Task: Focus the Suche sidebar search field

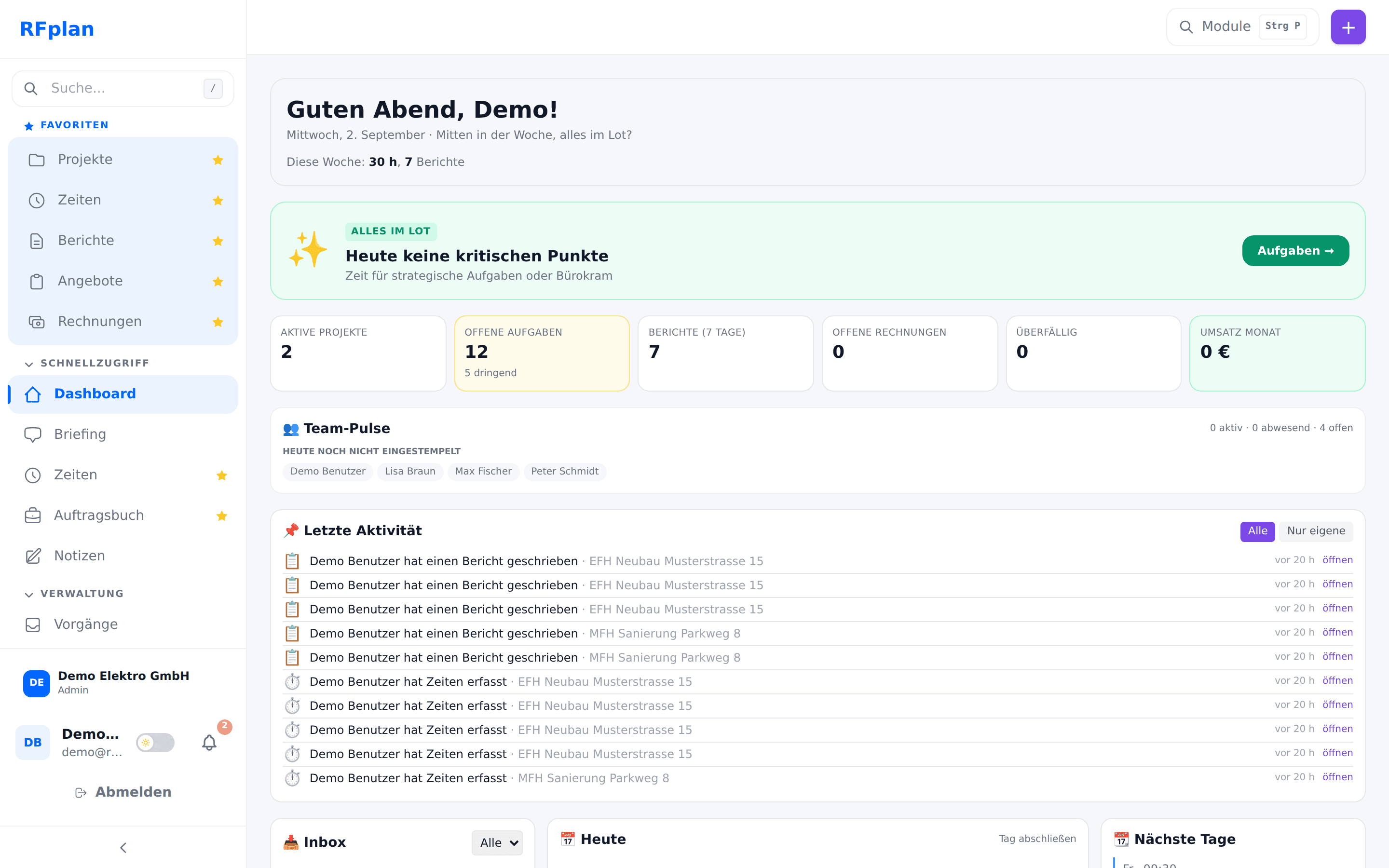Action: 123,88
